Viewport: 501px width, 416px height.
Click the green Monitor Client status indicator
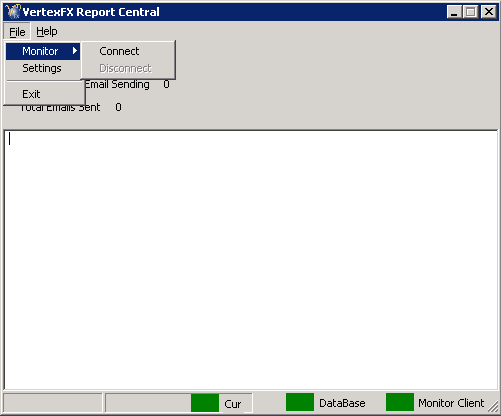point(400,402)
